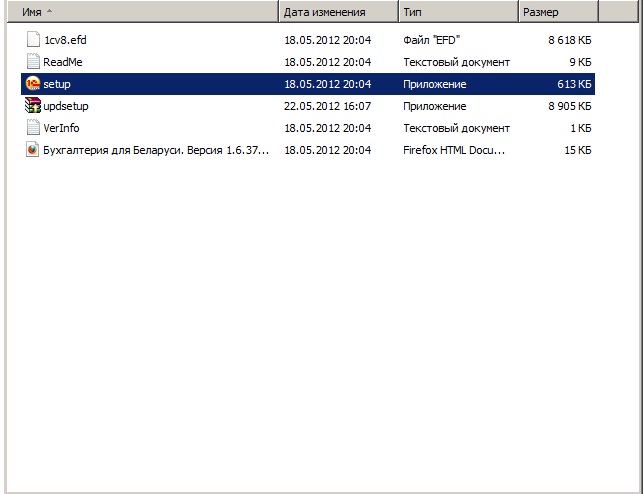The width and height of the screenshot is (644, 494).
Task: Select the Firefox HTML document icon
Action: (x=32, y=150)
